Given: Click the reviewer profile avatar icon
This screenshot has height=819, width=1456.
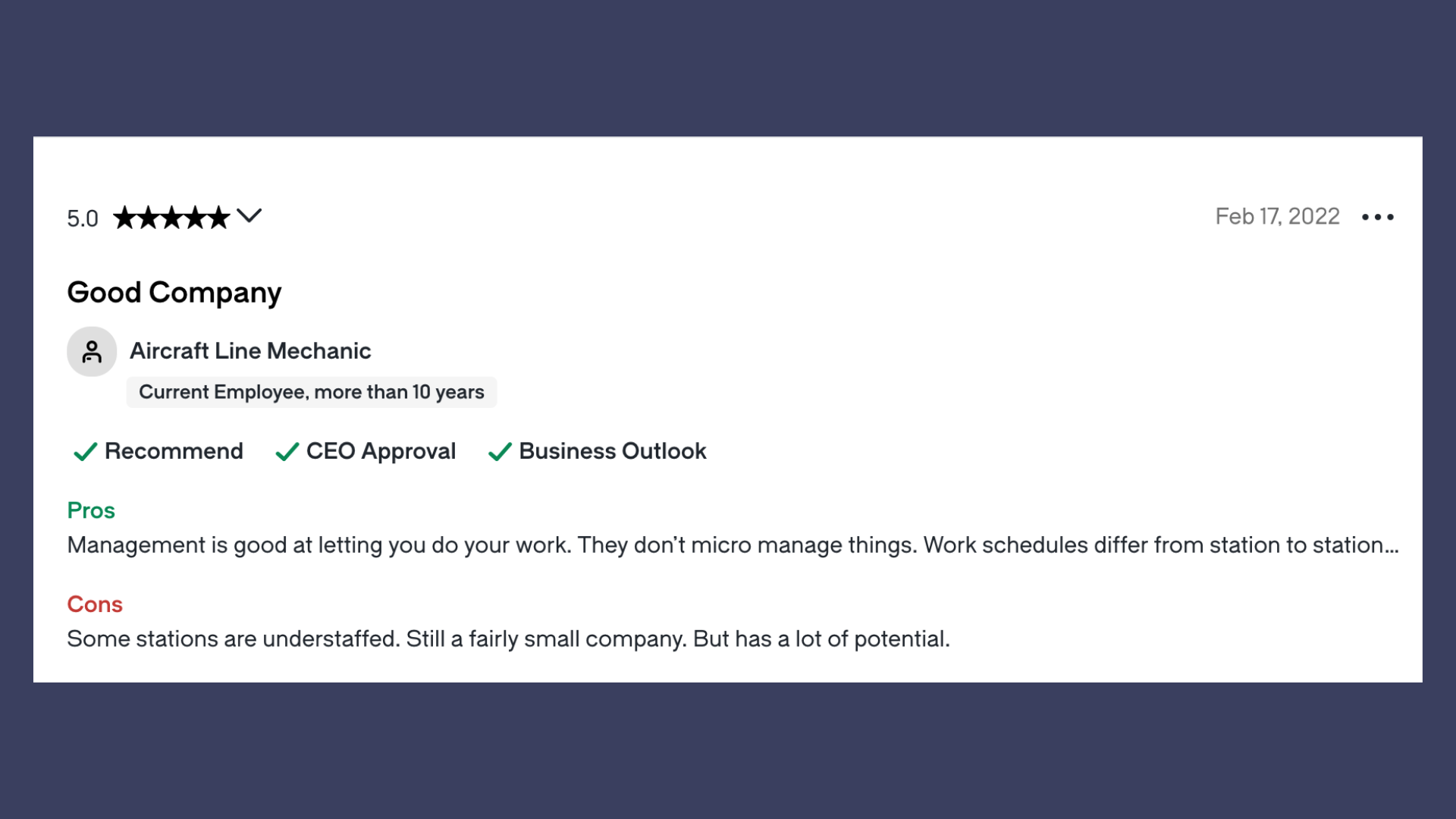Looking at the screenshot, I should click(92, 352).
